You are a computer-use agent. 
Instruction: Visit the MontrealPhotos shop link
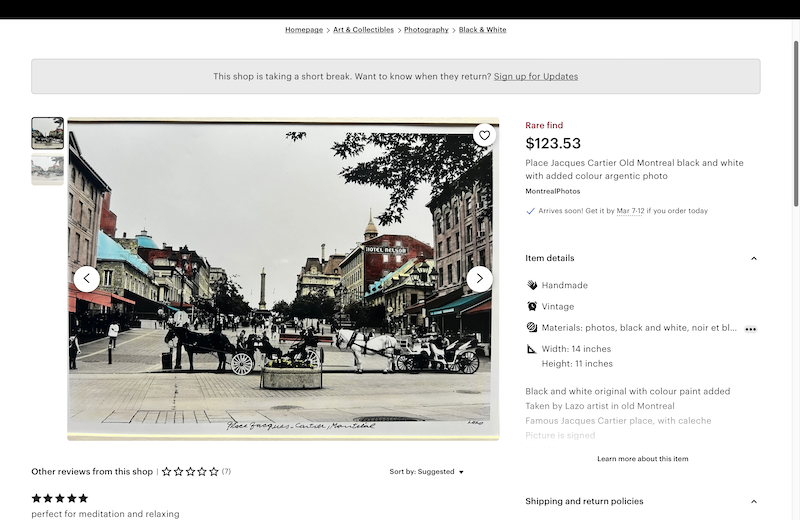point(552,191)
